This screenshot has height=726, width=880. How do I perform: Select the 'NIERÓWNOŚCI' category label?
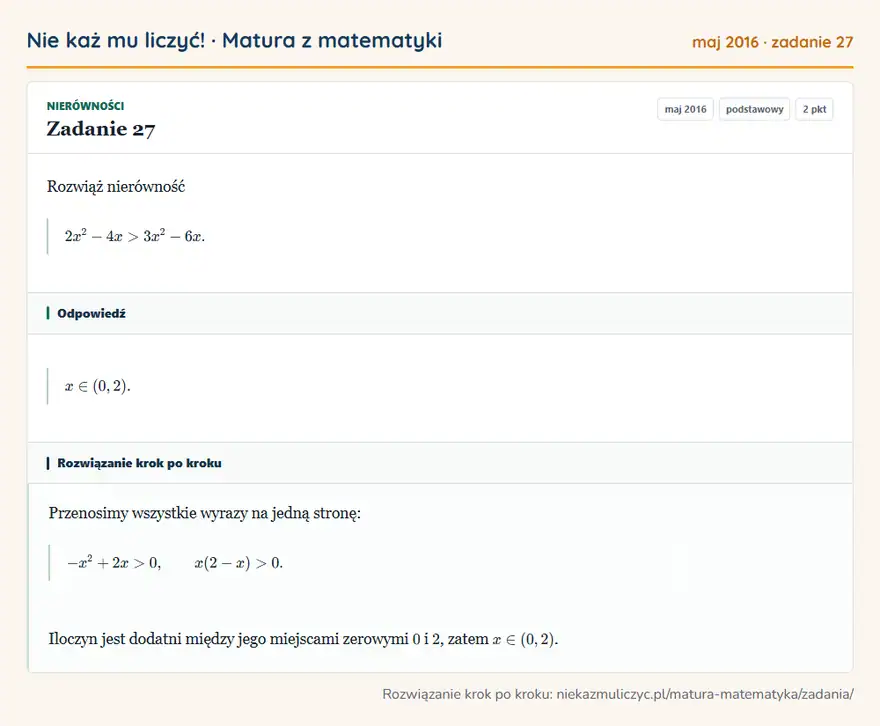(x=85, y=106)
